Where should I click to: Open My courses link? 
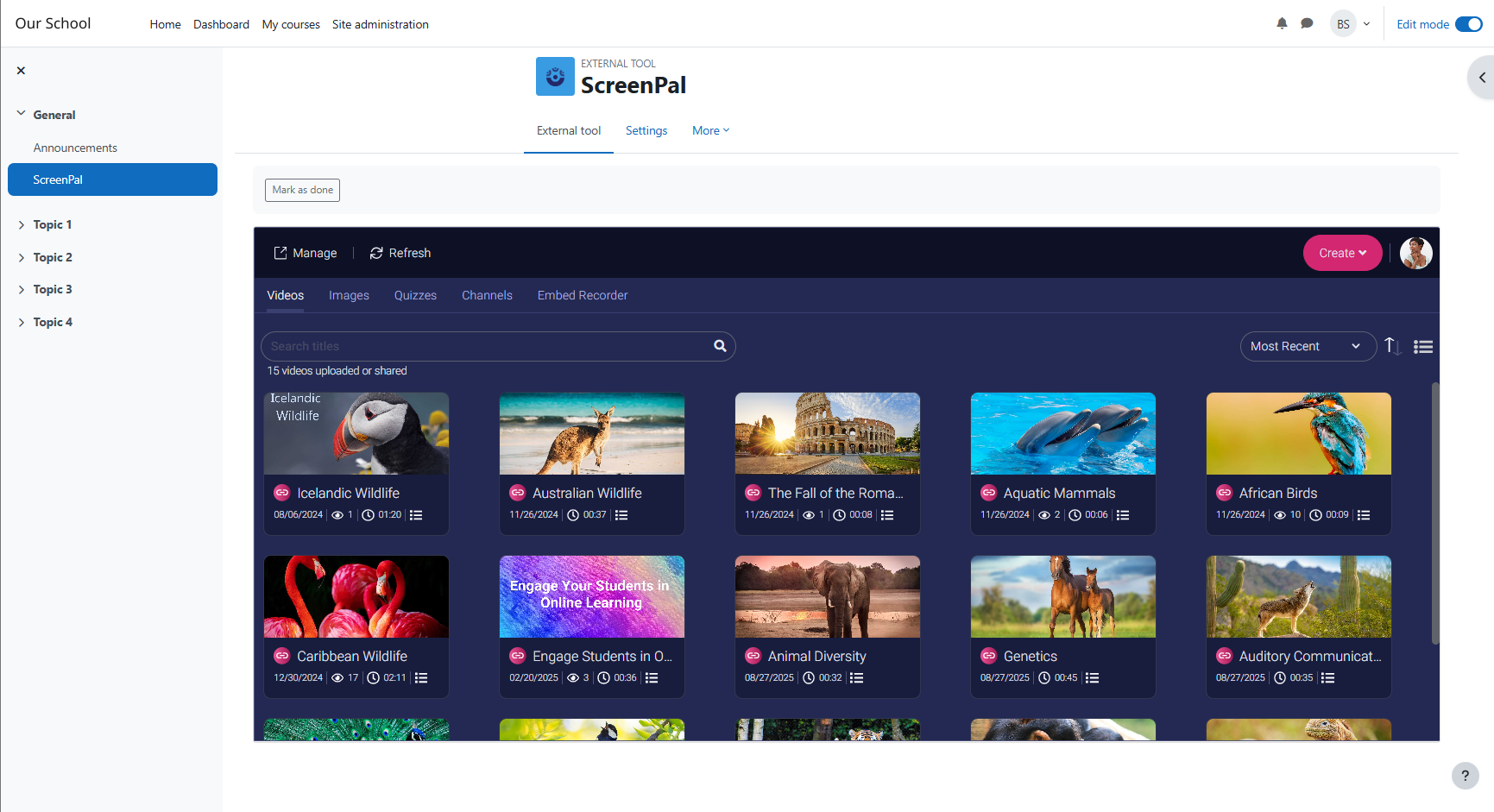tap(291, 24)
